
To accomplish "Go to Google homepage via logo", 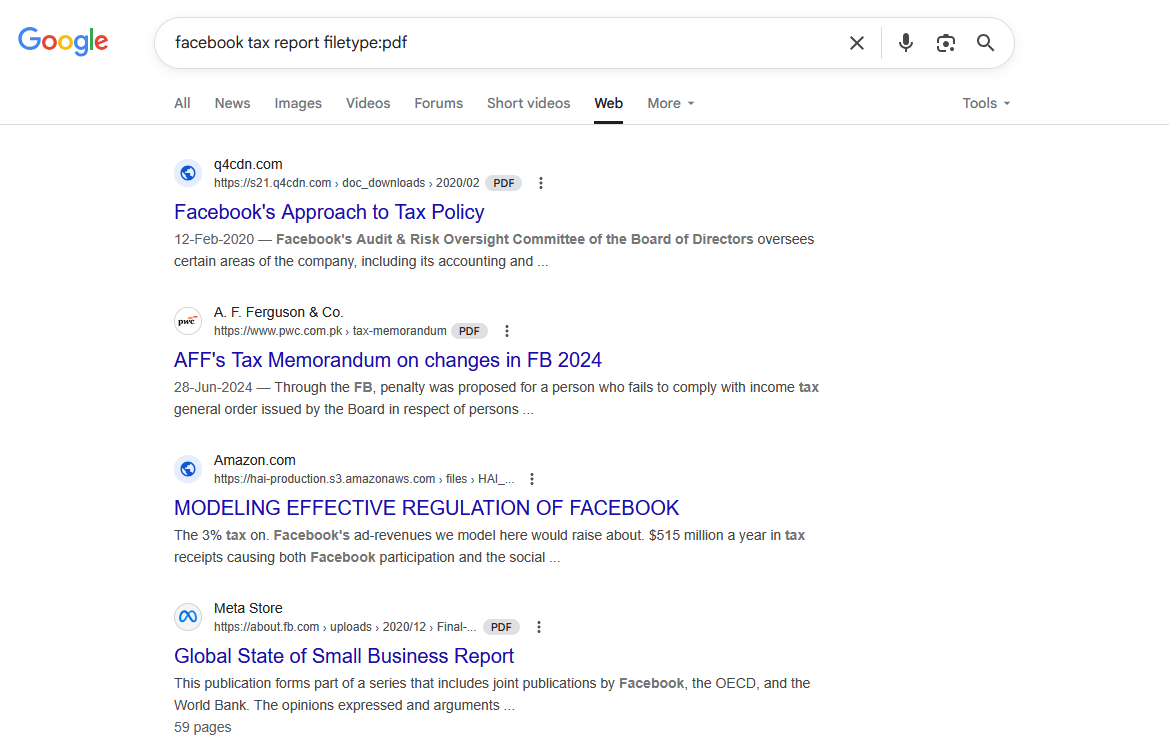I will [63, 42].
